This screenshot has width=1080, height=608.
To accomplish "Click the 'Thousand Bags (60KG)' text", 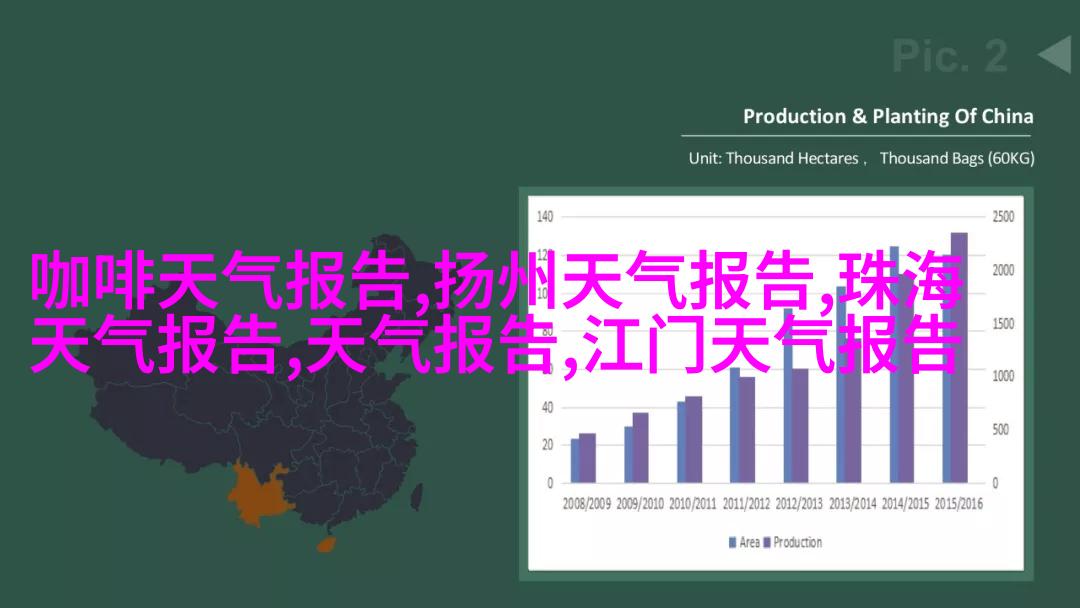I will [957, 158].
